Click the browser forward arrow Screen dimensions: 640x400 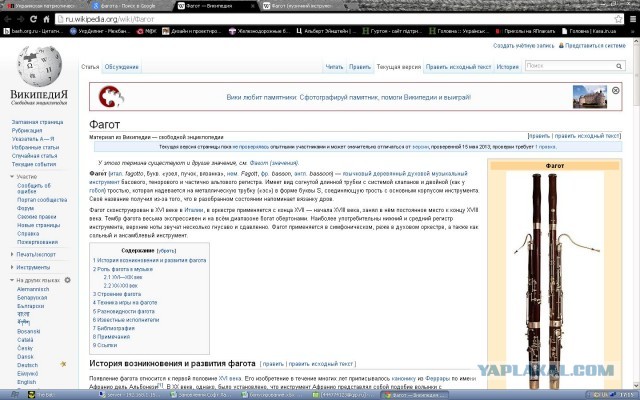click(20, 19)
